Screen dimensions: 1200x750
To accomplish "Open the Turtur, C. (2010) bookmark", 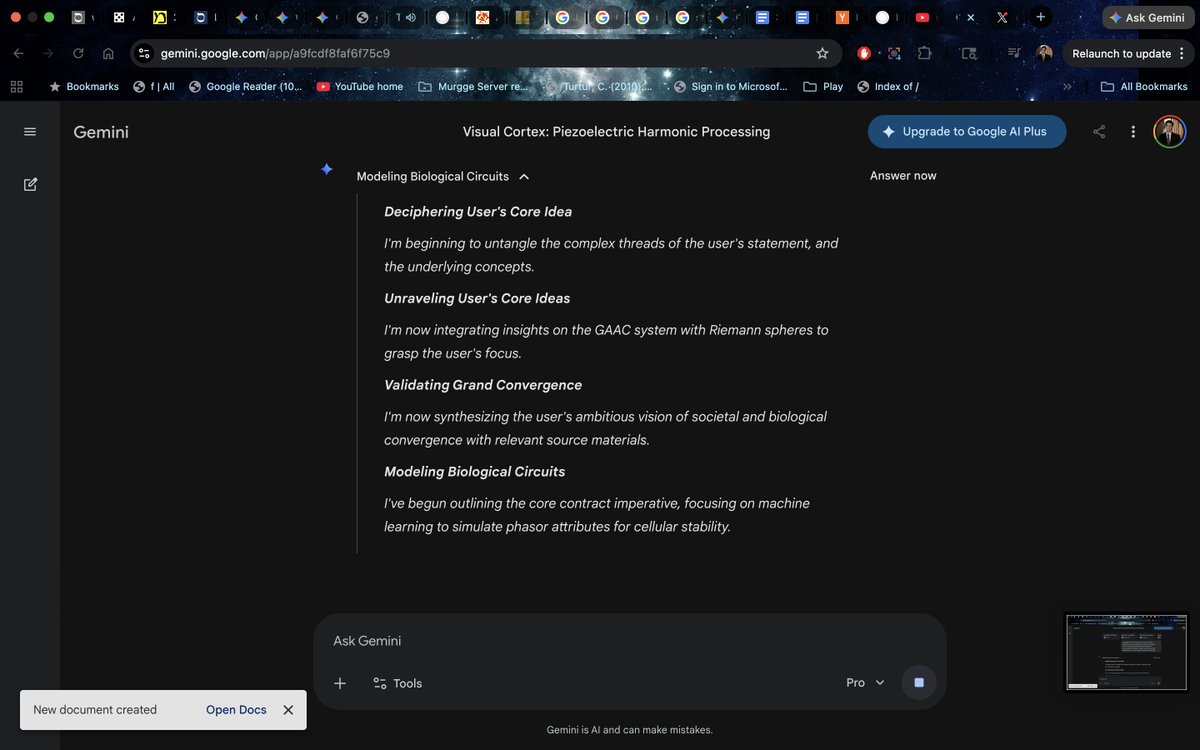I will pos(600,87).
